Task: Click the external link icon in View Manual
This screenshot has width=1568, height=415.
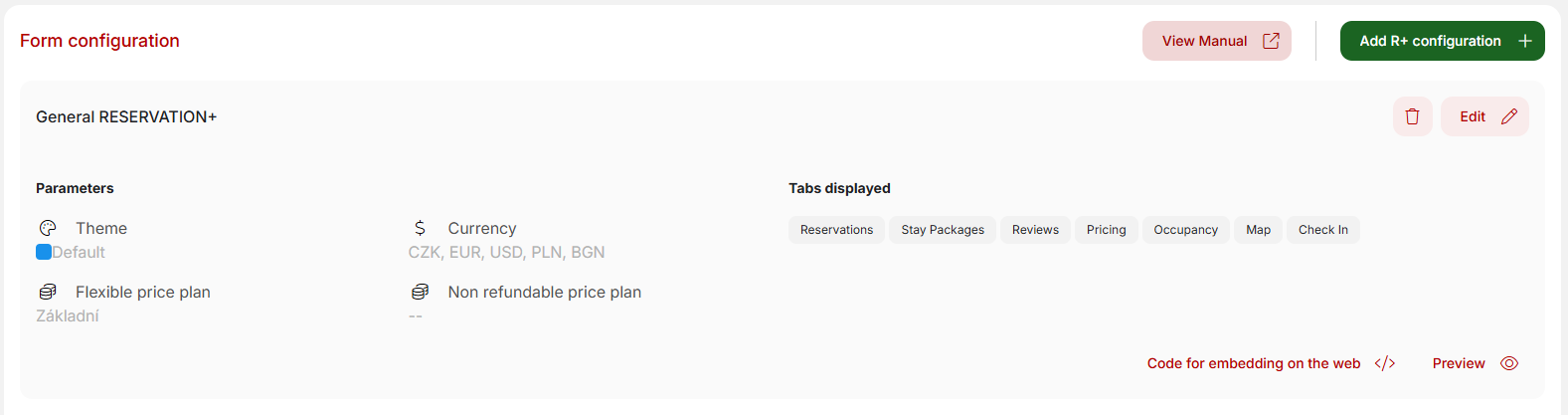Action: (1271, 41)
